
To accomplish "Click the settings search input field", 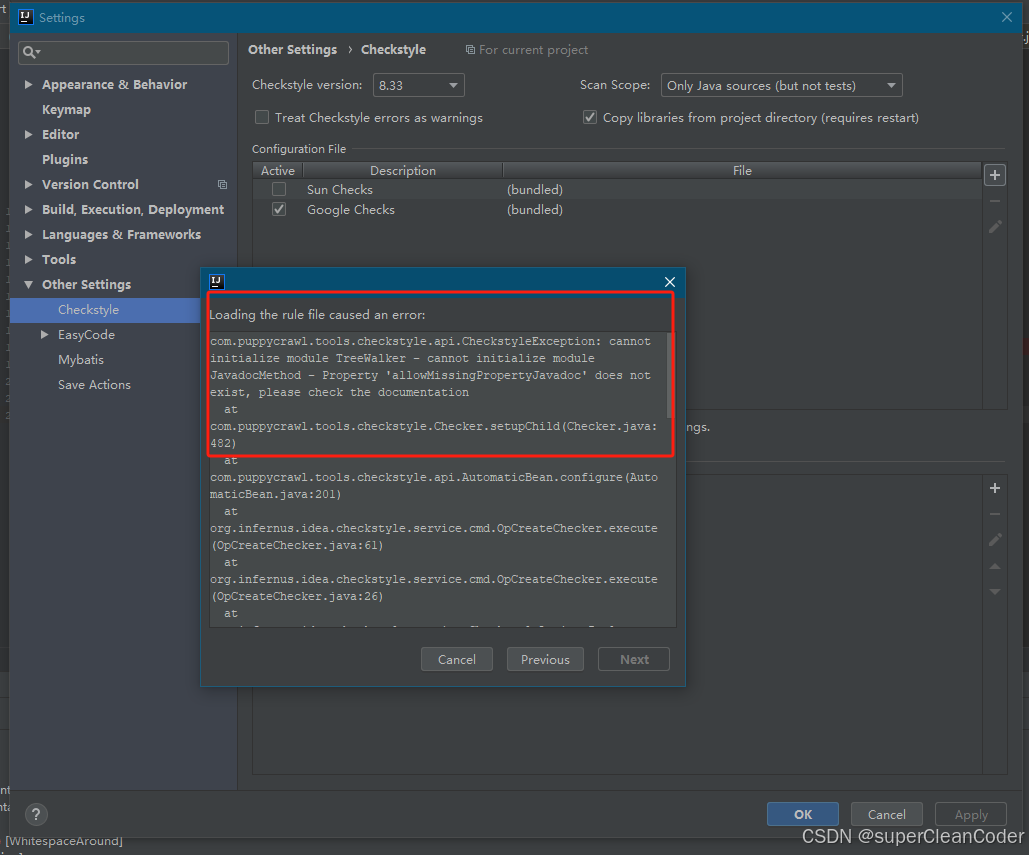I will pos(123,52).
